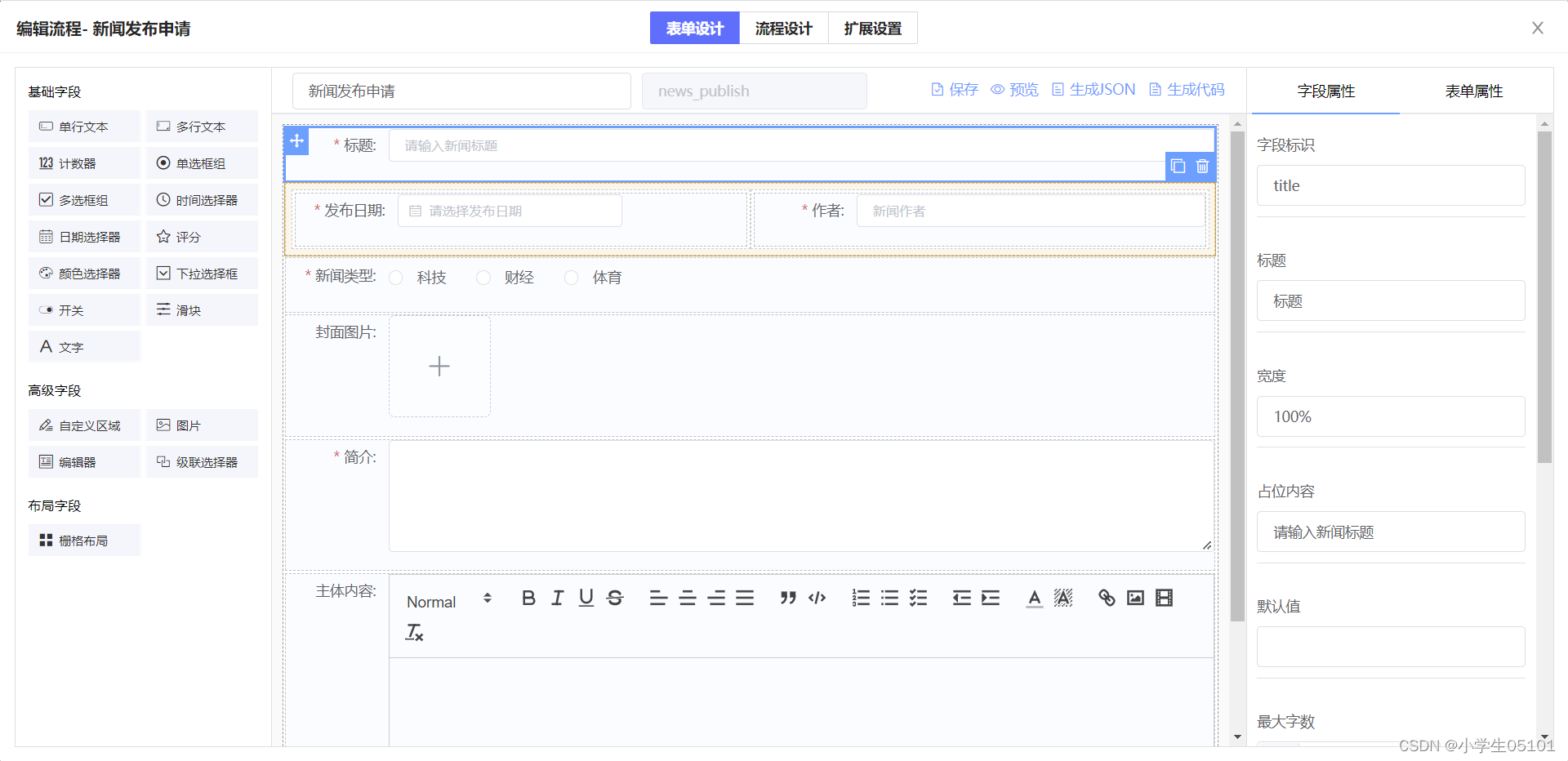Viewport: 1568px width, 761px height.
Task: Open the 发布日期 date picker
Action: pos(509,210)
